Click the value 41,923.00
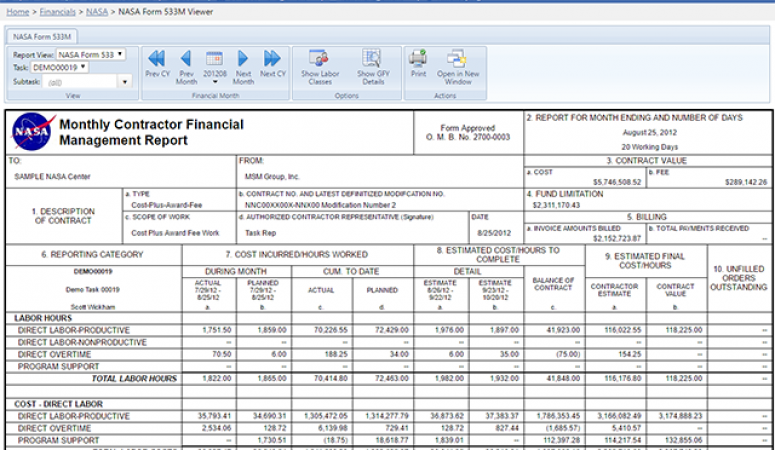 tap(563, 330)
